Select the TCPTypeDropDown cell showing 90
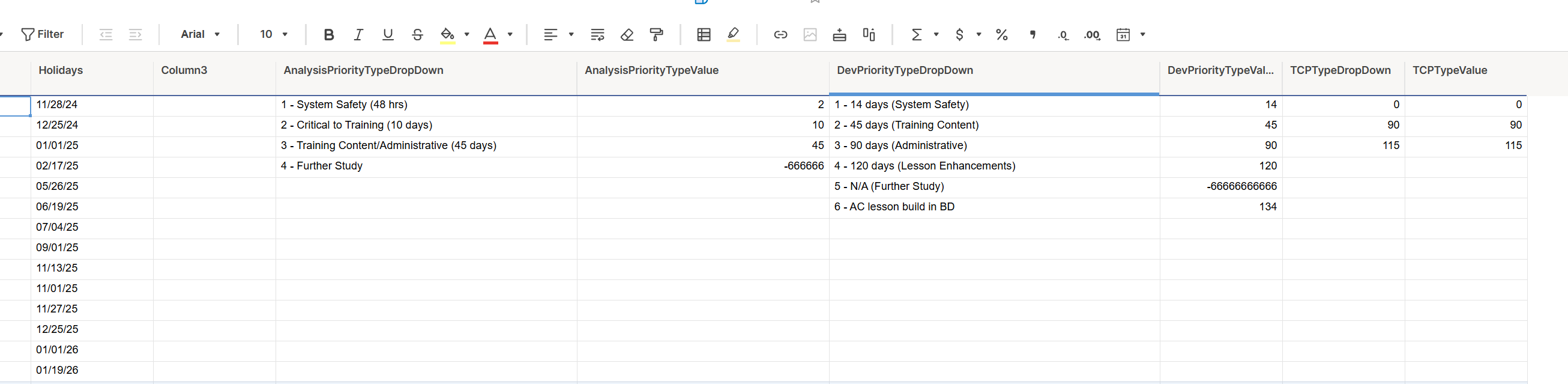 point(1343,126)
